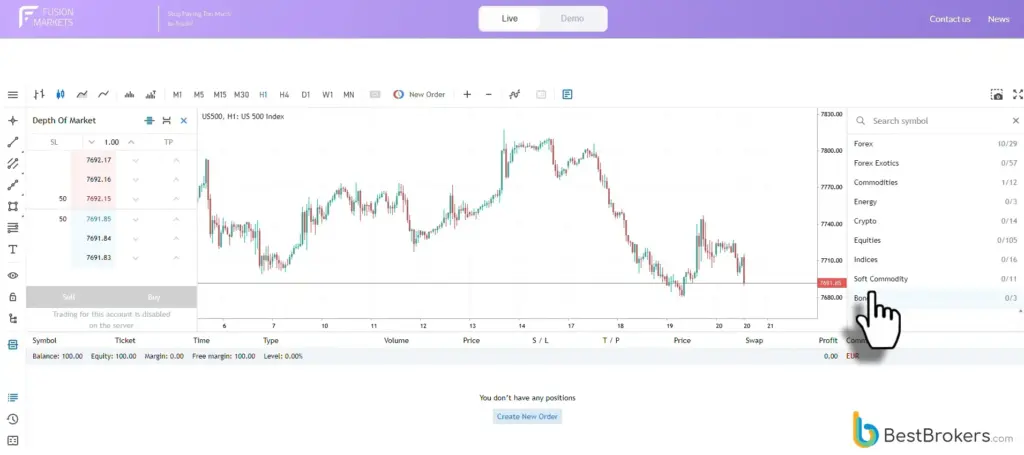The image size is (1024, 455).
Task: Open the Contact us link
Action: tap(950, 19)
